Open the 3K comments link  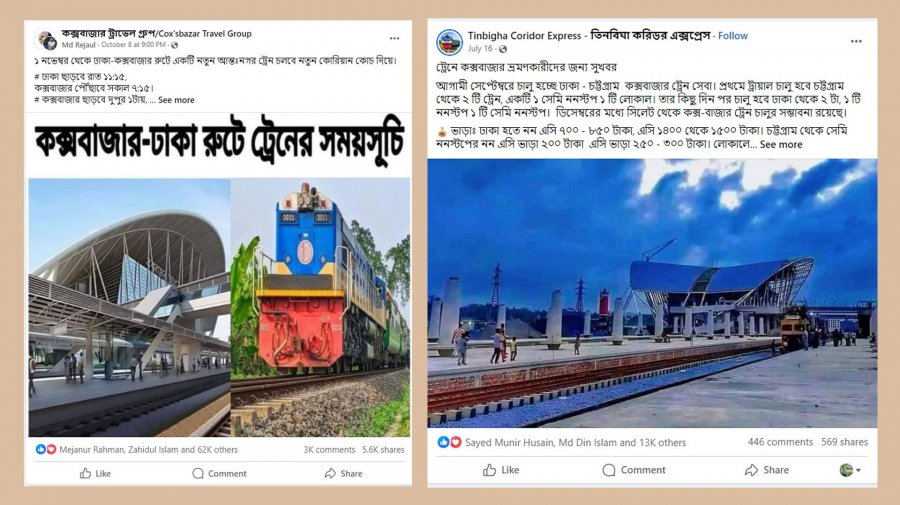coord(329,450)
